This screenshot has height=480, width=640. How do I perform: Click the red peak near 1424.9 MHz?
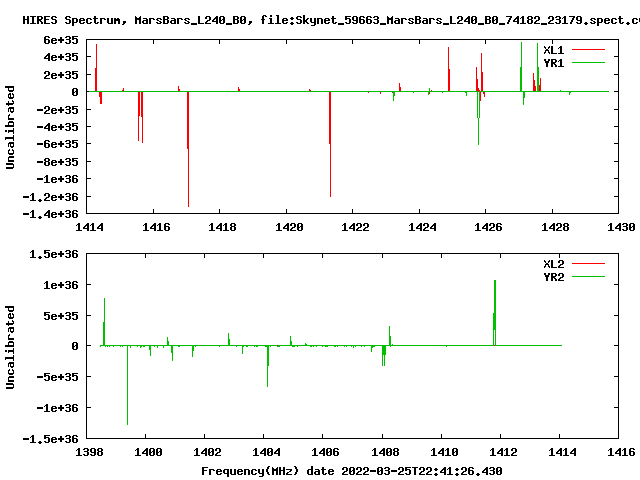(449, 69)
